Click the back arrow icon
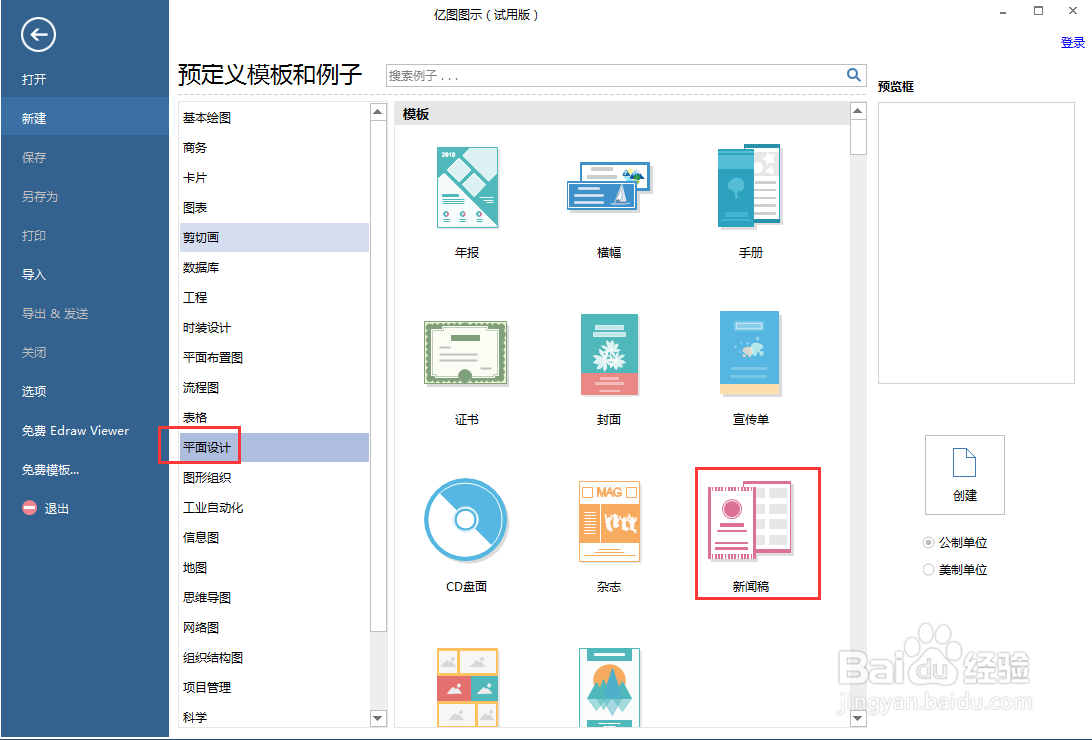This screenshot has height=740, width=1092. click(x=38, y=34)
